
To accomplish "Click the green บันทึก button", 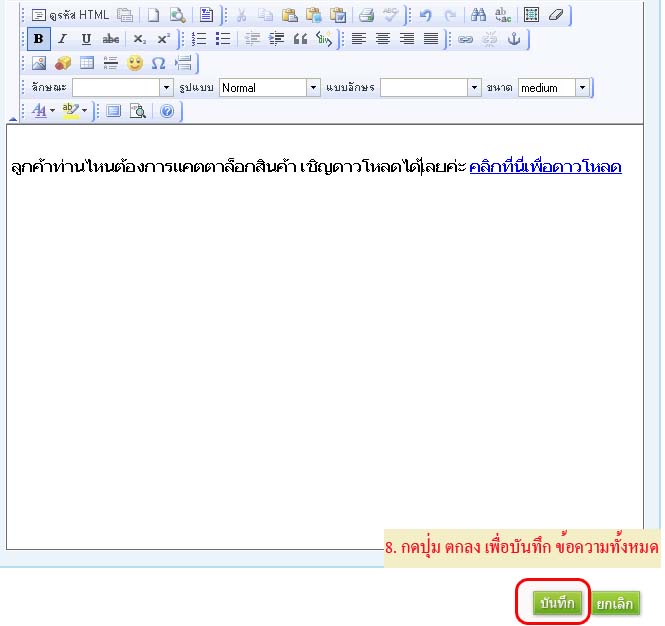I will 557,603.
